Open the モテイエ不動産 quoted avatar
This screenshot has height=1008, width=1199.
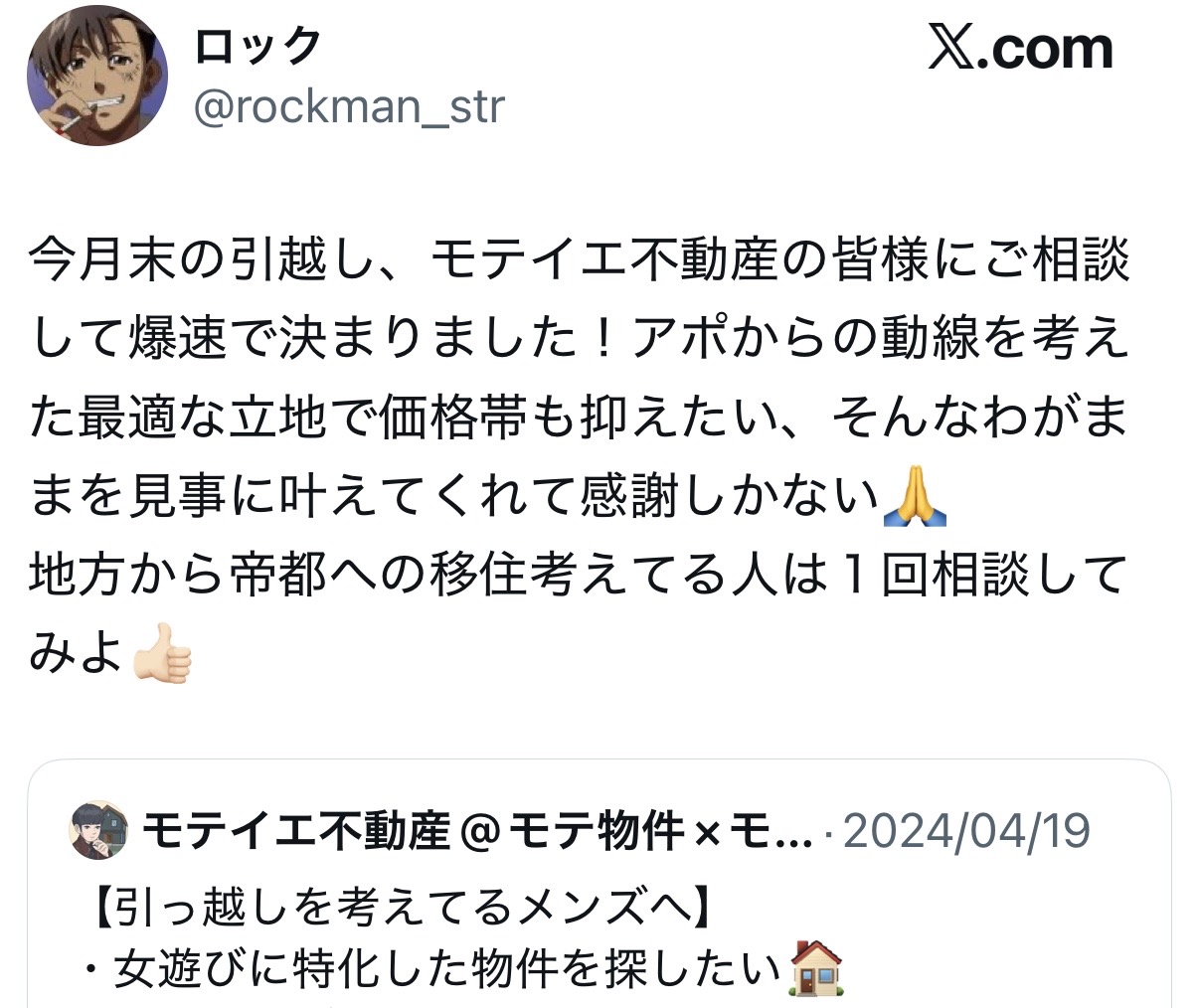(x=98, y=830)
